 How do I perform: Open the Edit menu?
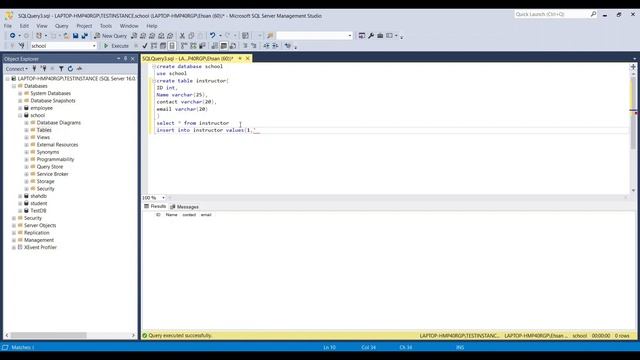click(24, 26)
